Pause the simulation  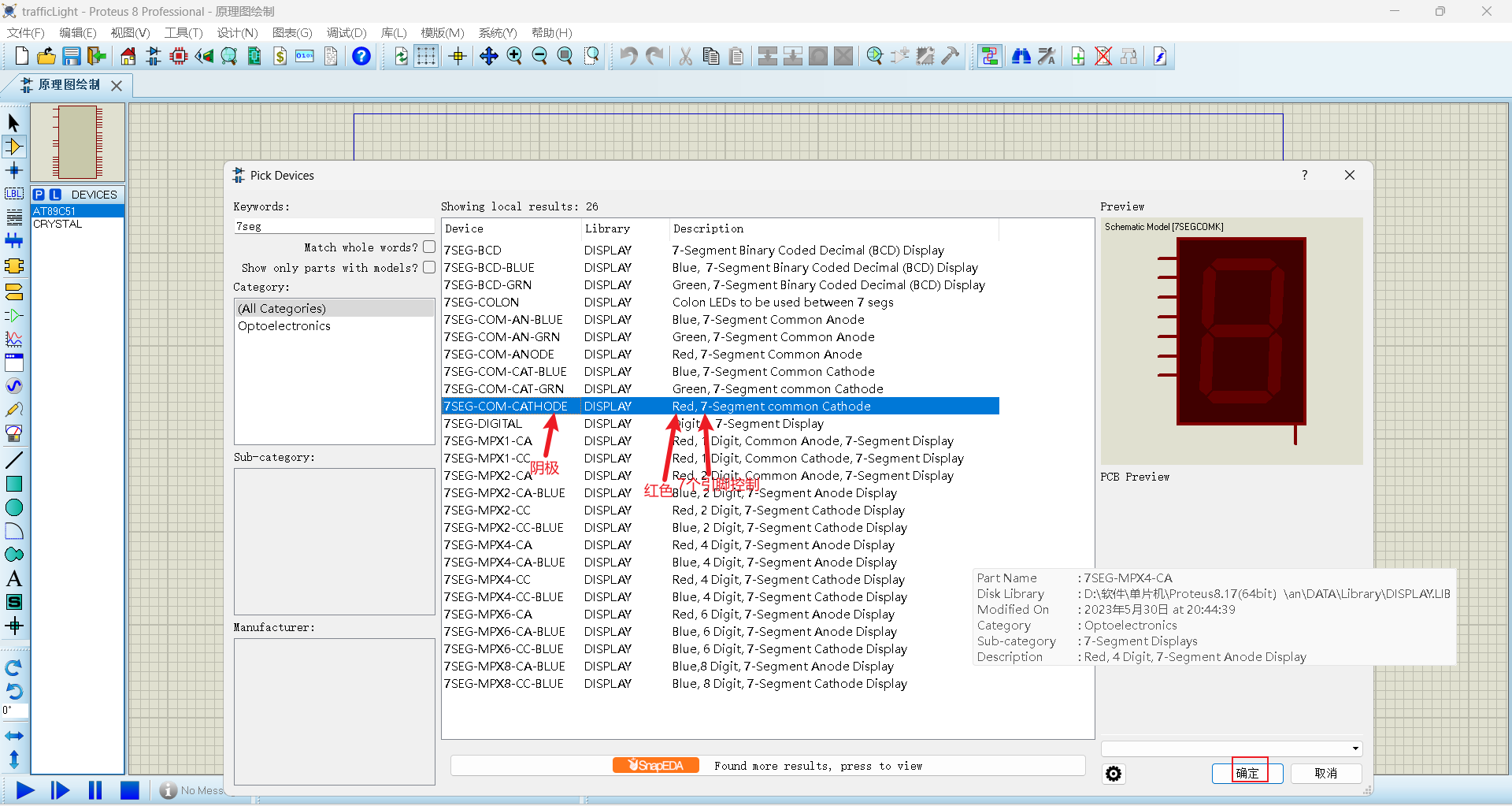pos(95,790)
